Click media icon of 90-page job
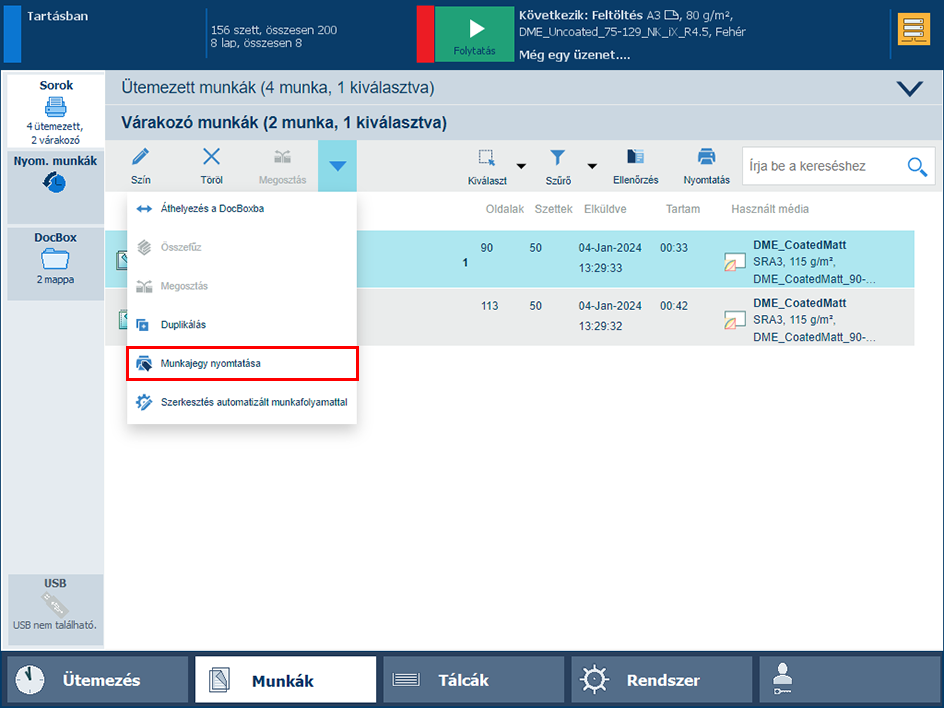Viewport: 944px width, 708px height. [x=734, y=262]
